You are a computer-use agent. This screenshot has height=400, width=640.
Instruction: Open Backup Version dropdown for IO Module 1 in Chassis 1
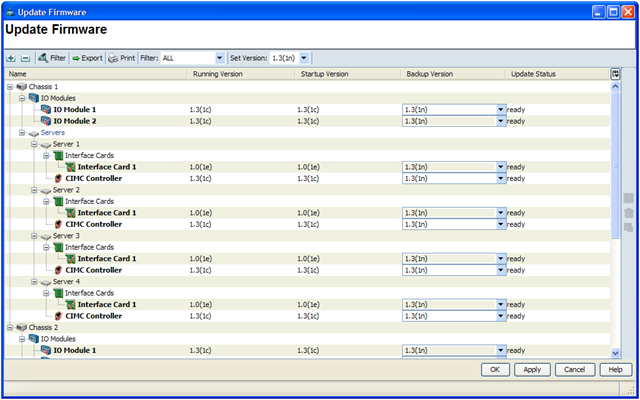[500, 109]
